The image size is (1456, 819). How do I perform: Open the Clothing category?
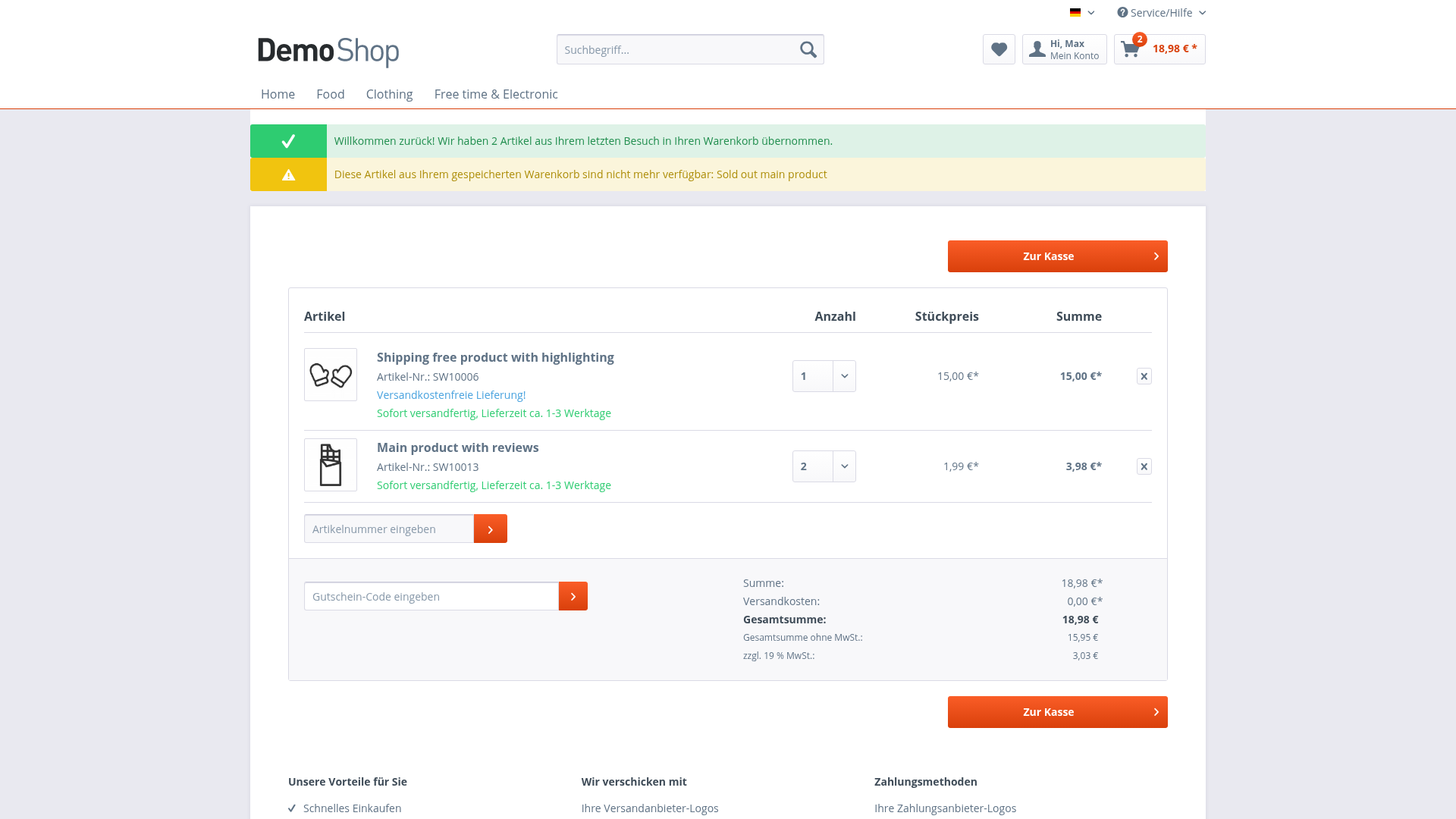(x=389, y=94)
